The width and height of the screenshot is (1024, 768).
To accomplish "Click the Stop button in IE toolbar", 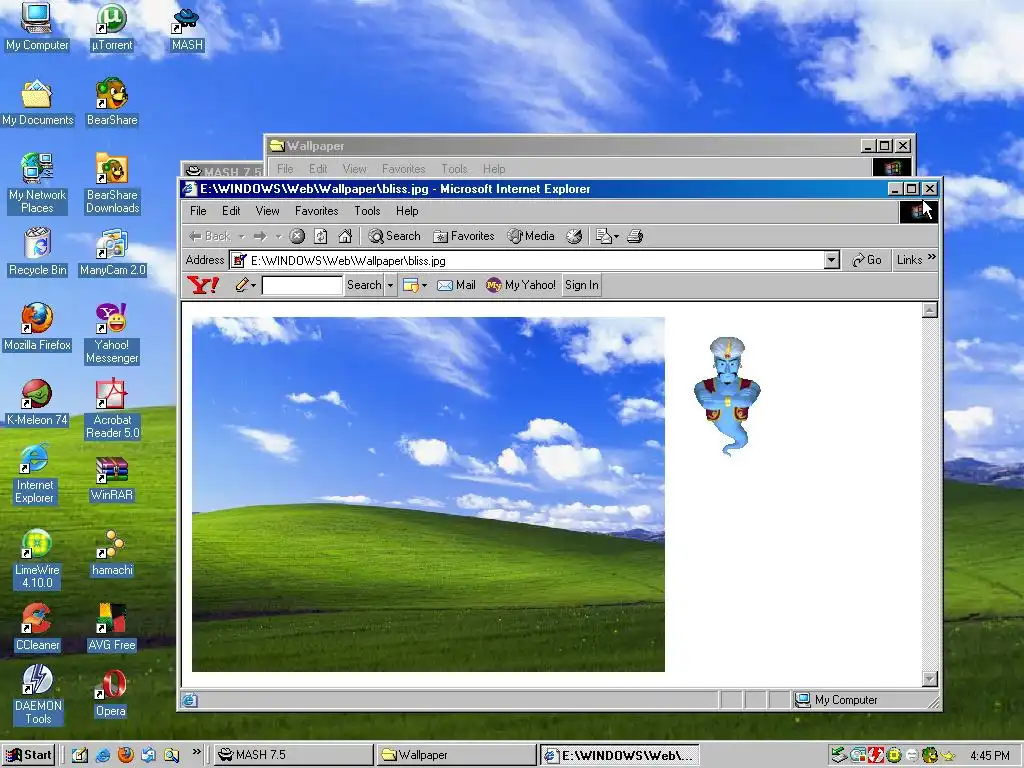I will pyautogui.click(x=297, y=236).
